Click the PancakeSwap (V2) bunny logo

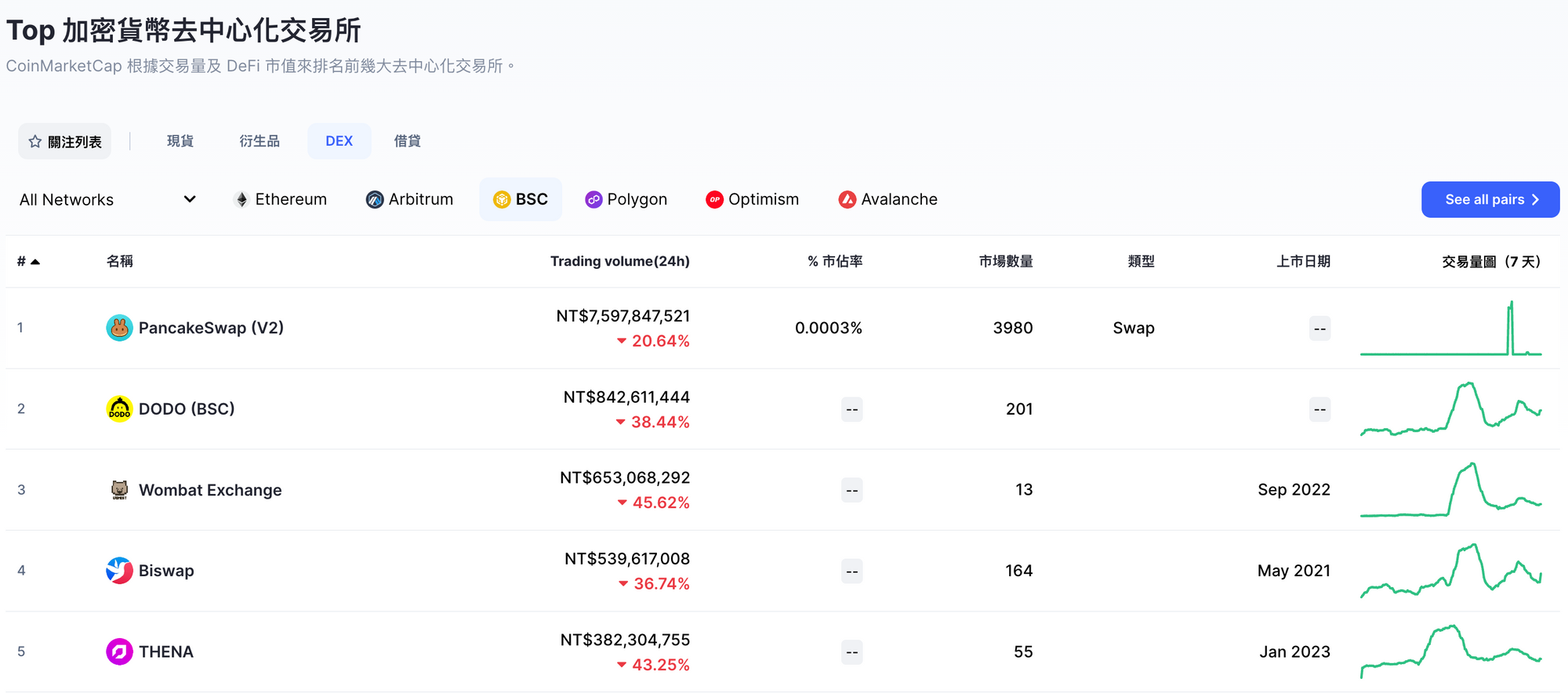119,328
